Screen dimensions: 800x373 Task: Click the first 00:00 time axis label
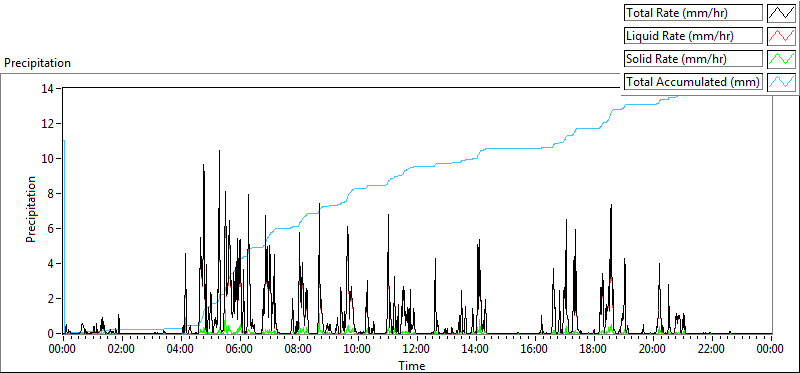click(x=63, y=349)
